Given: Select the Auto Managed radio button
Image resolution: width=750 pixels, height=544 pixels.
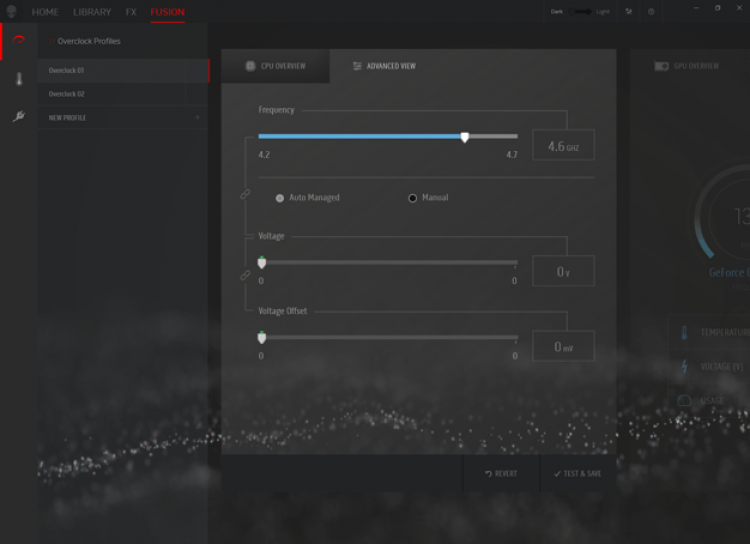Looking at the screenshot, I should tap(280, 198).
